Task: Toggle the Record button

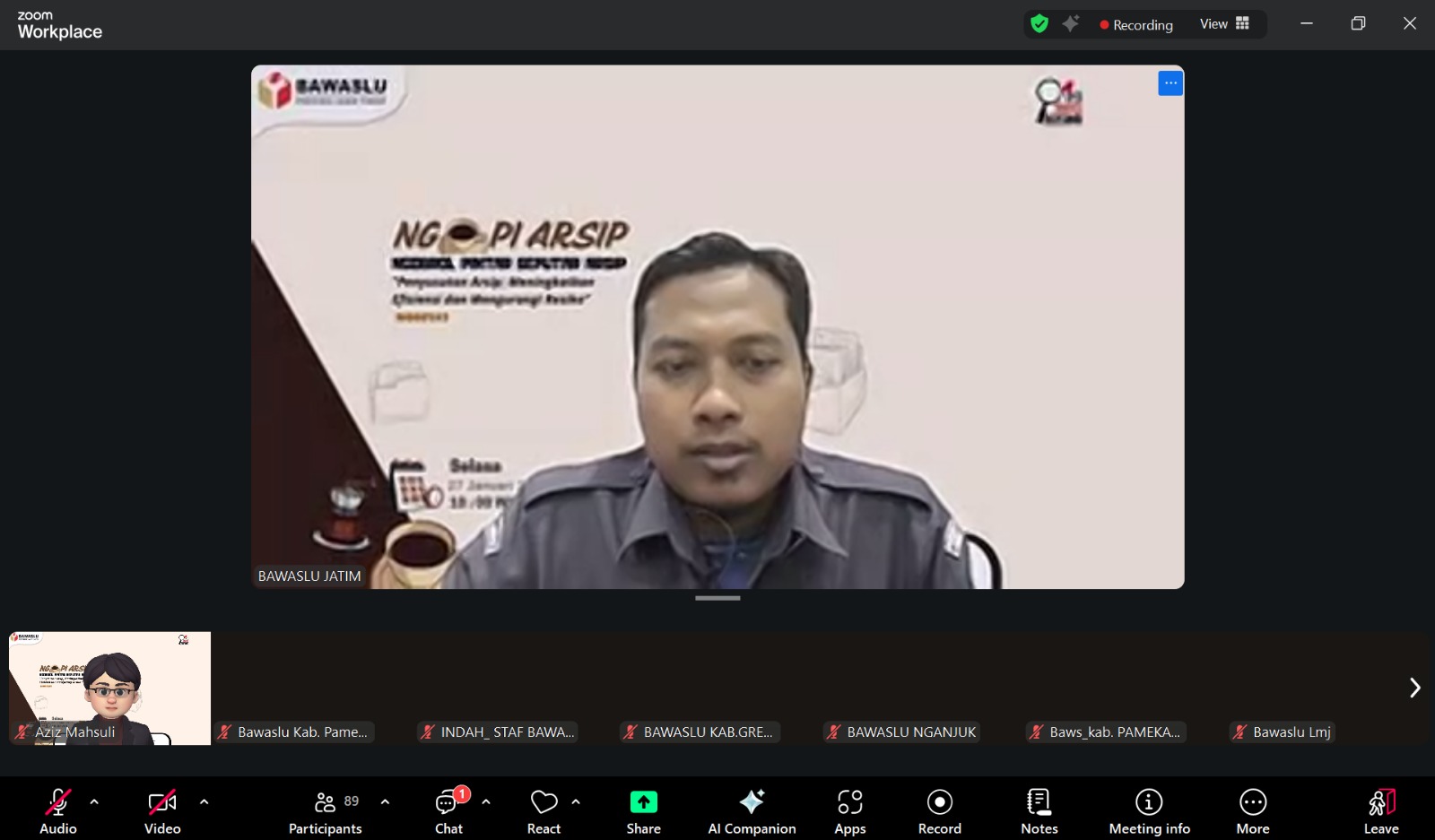Action: [939, 810]
